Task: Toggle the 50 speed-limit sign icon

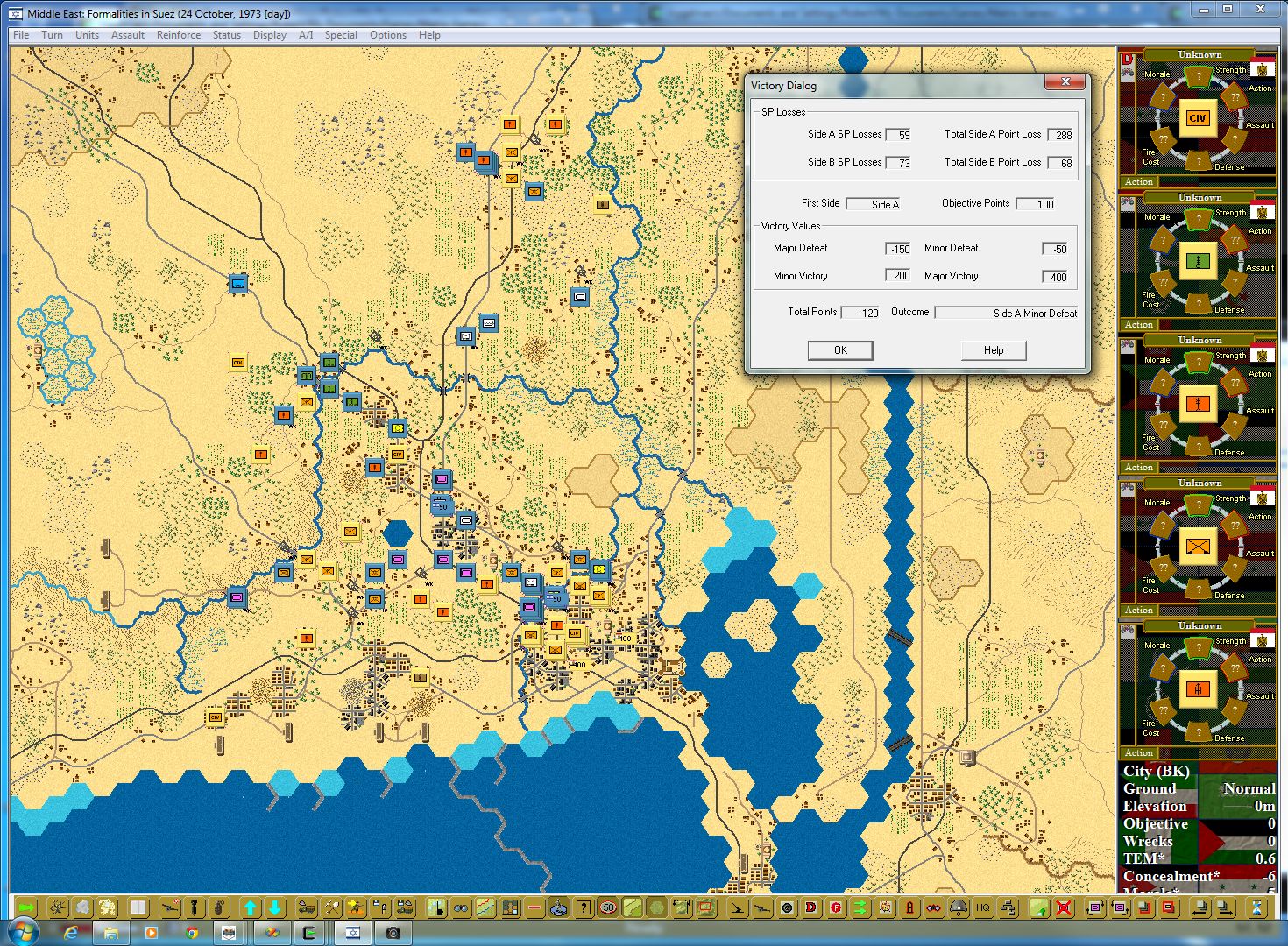Action: click(x=608, y=907)
